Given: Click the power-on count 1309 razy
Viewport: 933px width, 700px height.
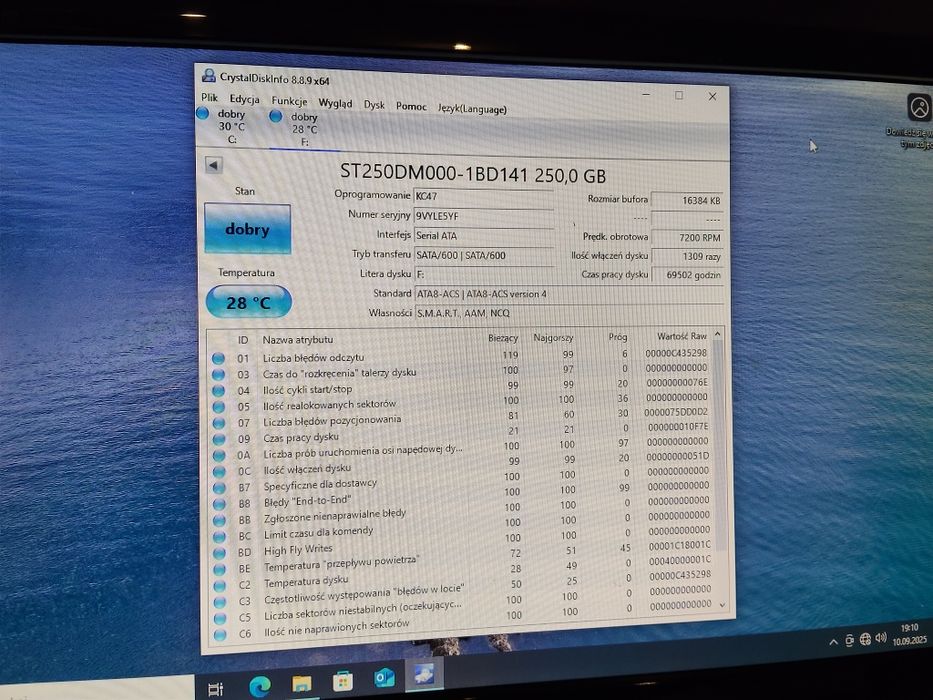Looking at the screenshot, I should pos(687,256).
